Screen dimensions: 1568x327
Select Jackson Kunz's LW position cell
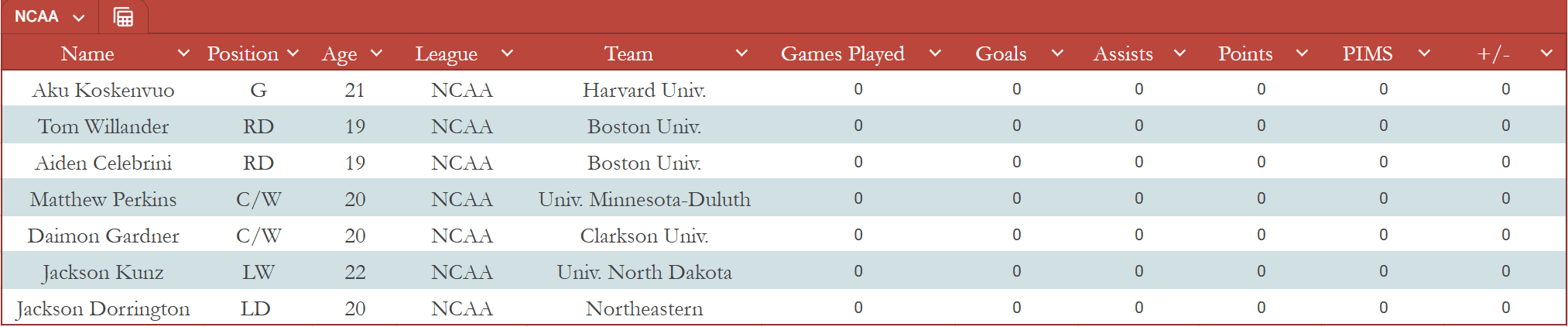258,272
